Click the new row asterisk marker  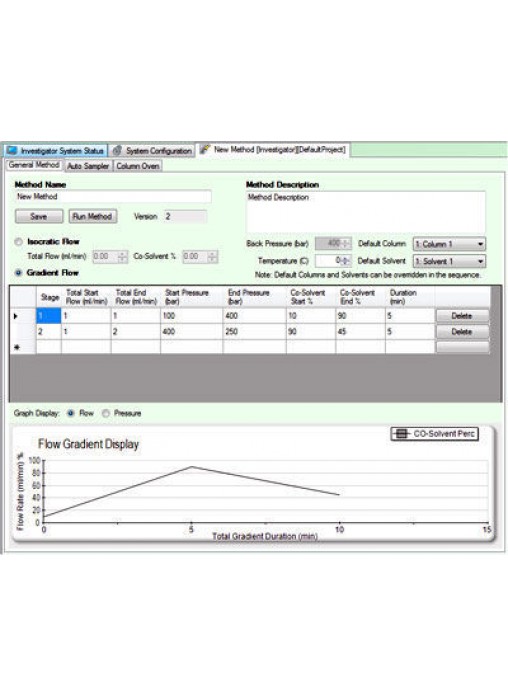(x=17, y=347)
